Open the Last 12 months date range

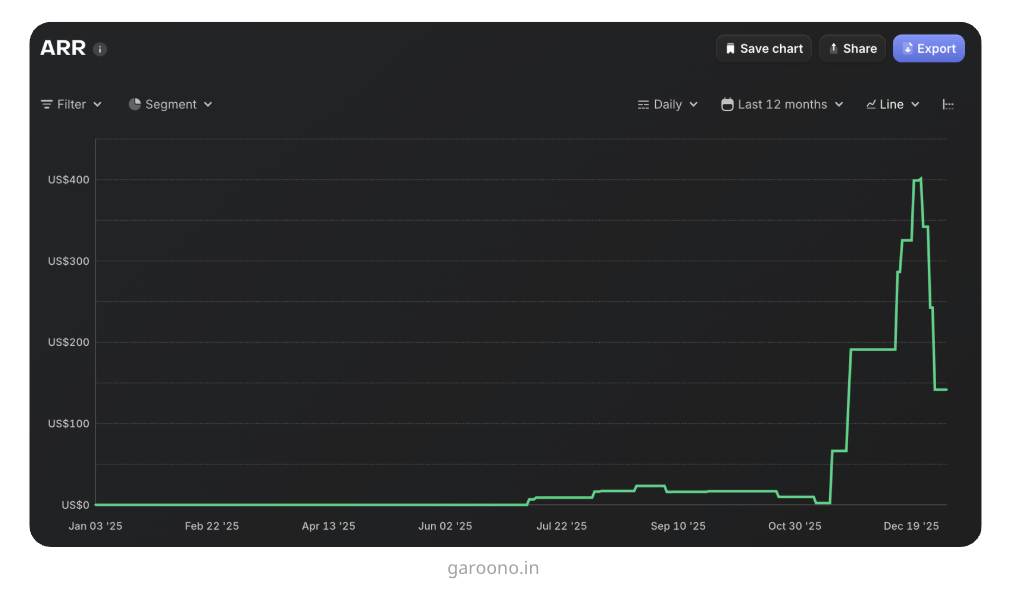782,104
